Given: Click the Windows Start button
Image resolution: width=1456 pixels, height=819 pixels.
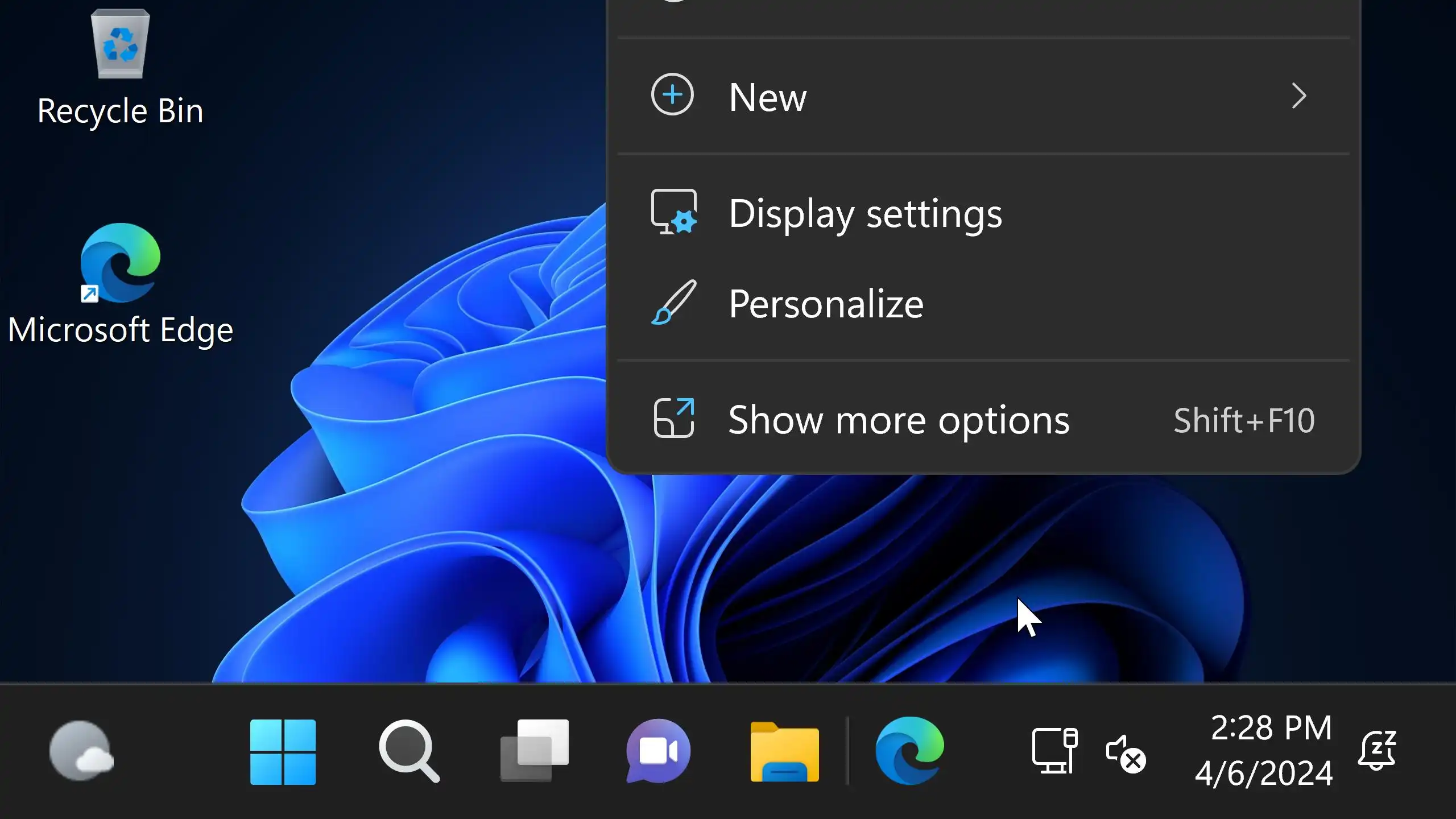Looking at the screenshot, I should click(283, 752).
